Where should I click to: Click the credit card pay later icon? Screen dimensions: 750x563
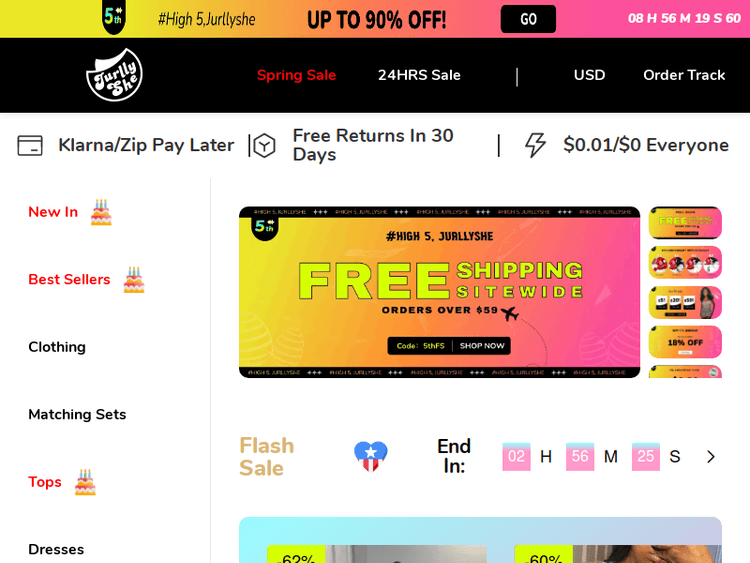pyautogui.click(x=30, y=145)
